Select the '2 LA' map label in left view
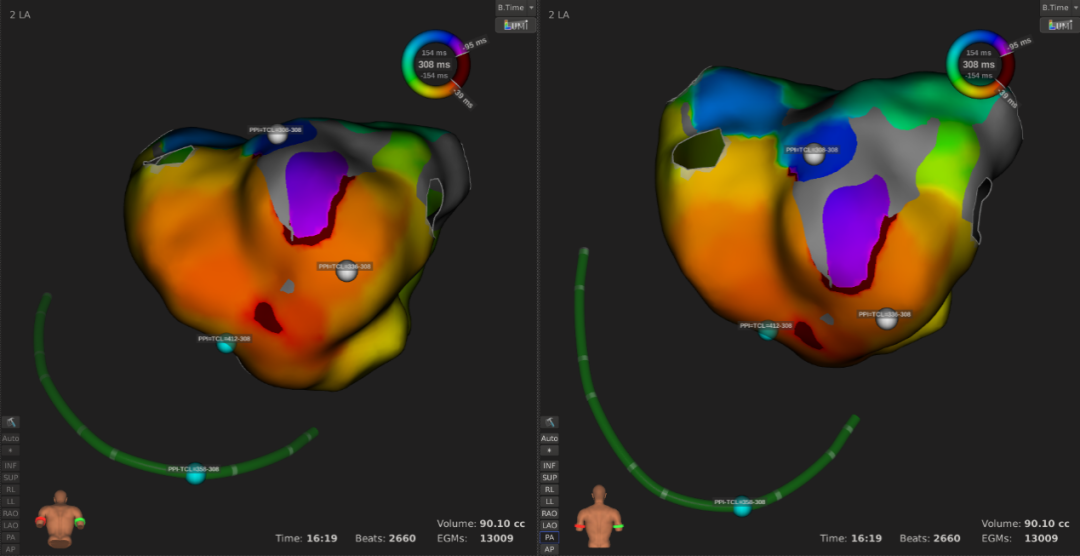This screenshot has height=556, width=1080. [x=18, y=15]
